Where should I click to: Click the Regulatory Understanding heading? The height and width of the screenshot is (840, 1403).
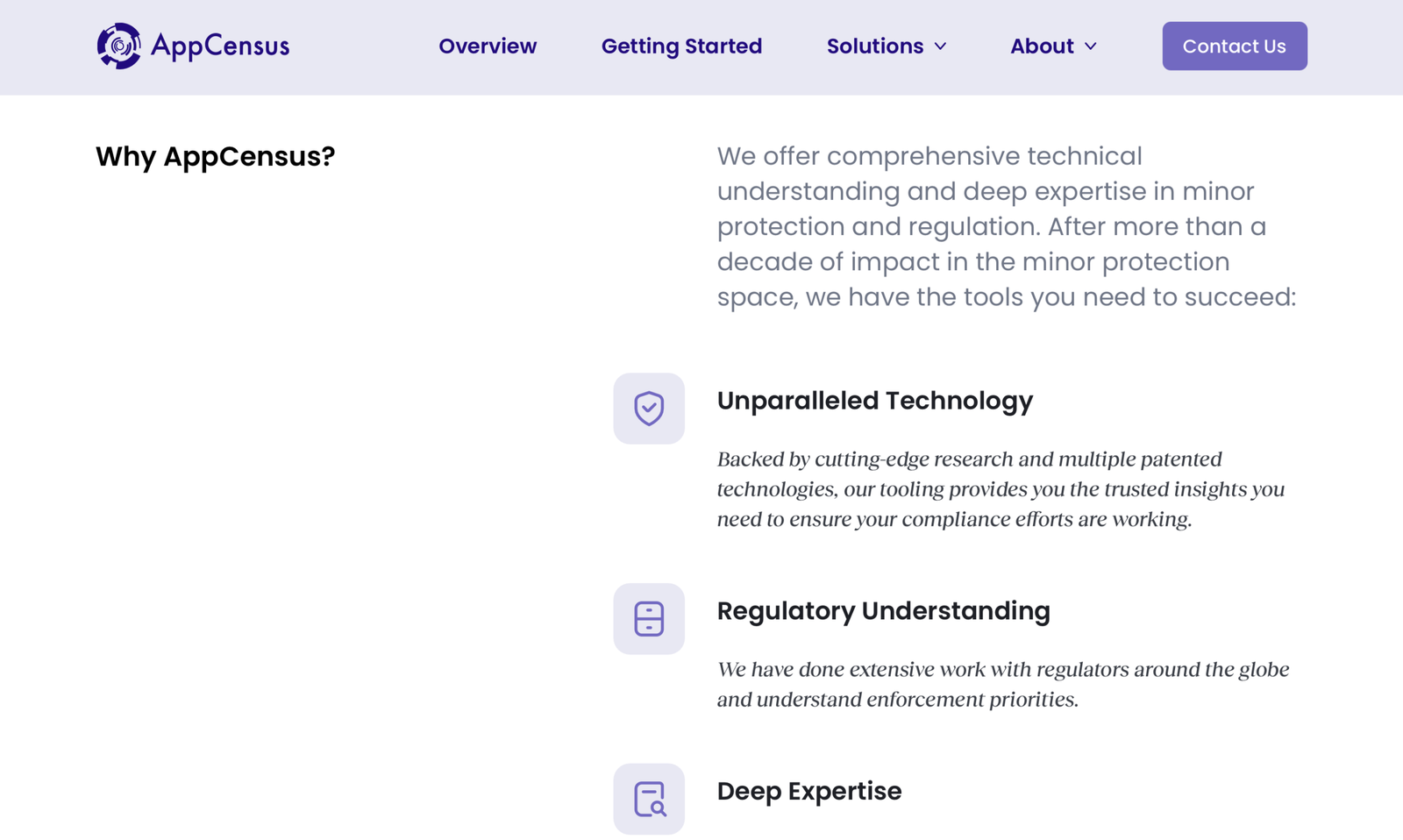click(883, 611)
